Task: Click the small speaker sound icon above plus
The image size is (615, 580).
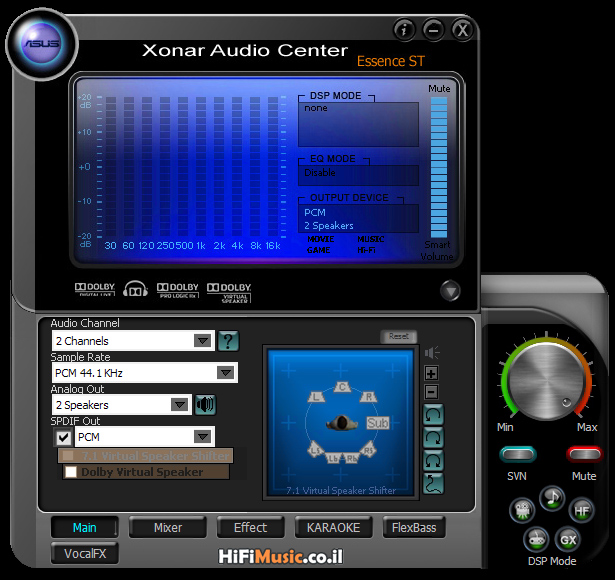Action: click(x=432, y=353)
